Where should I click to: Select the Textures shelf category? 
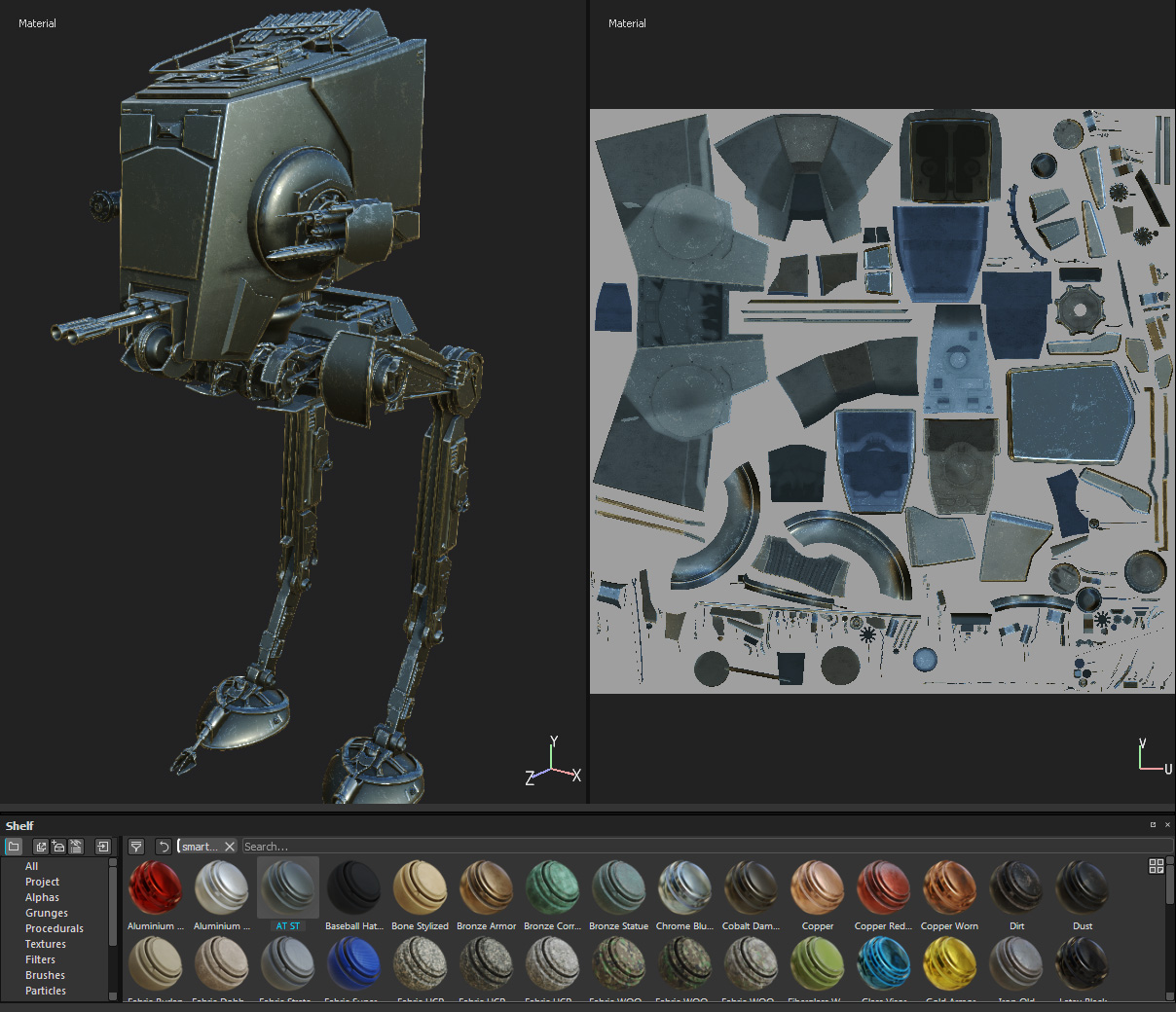click(x=46, y=944)
